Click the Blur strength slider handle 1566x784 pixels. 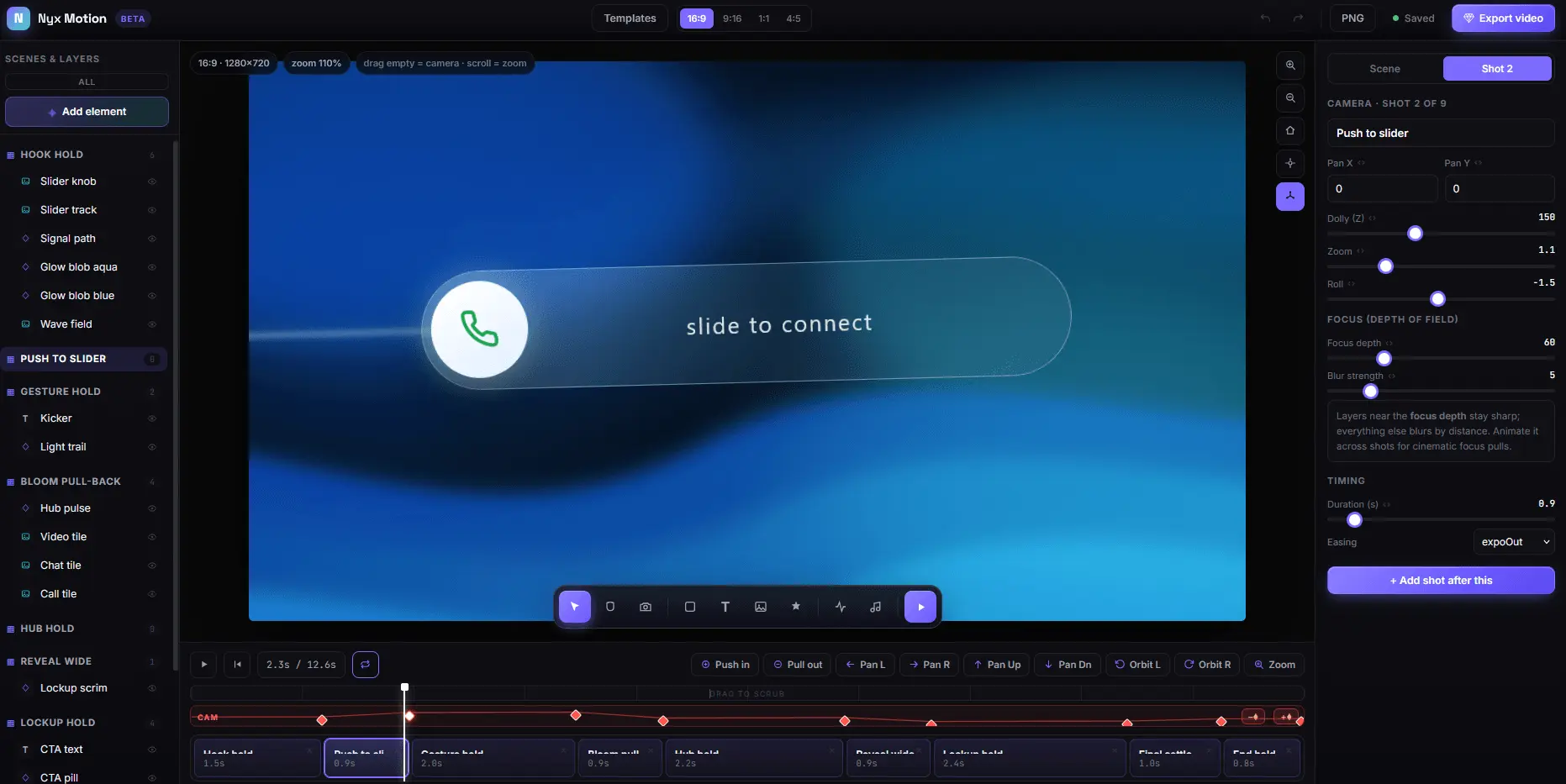(1371, 392)
